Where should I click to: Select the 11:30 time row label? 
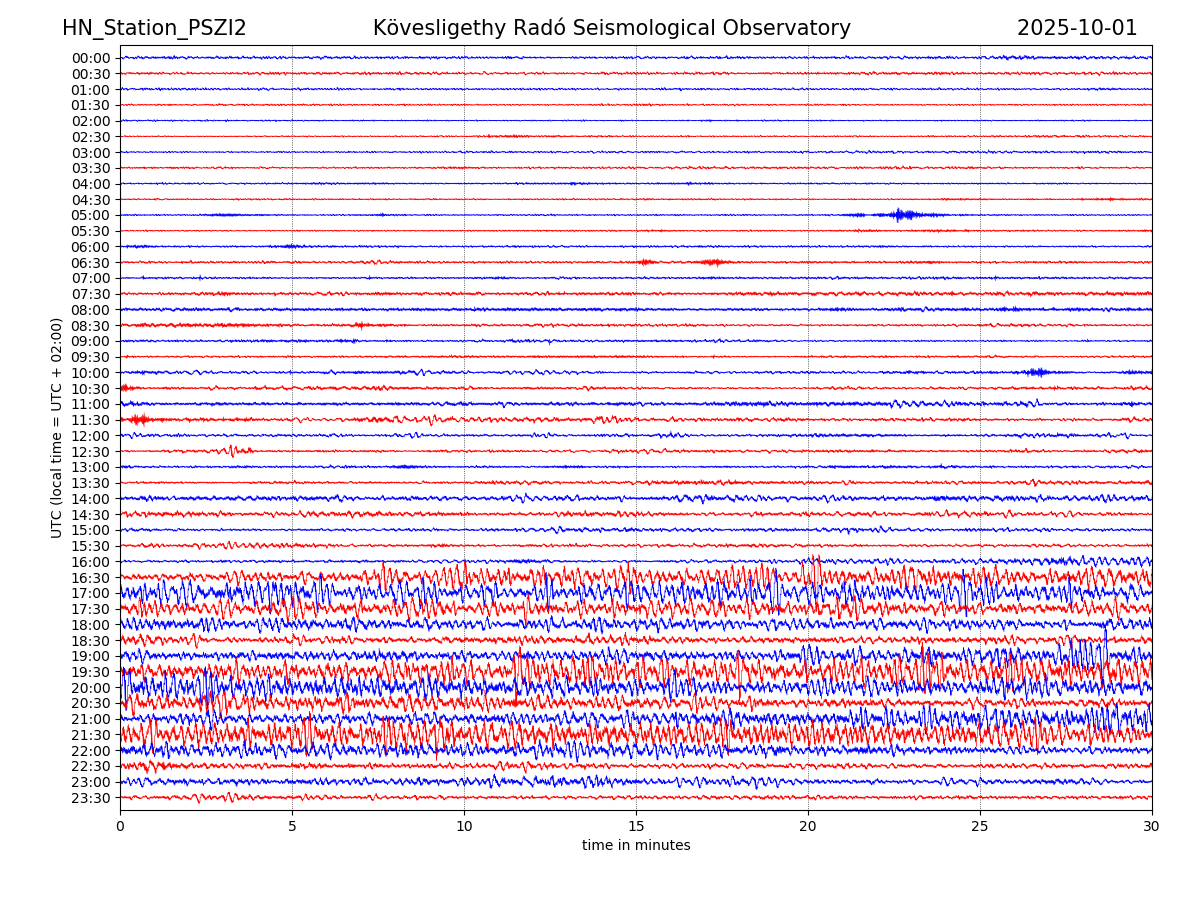point(90,420)
